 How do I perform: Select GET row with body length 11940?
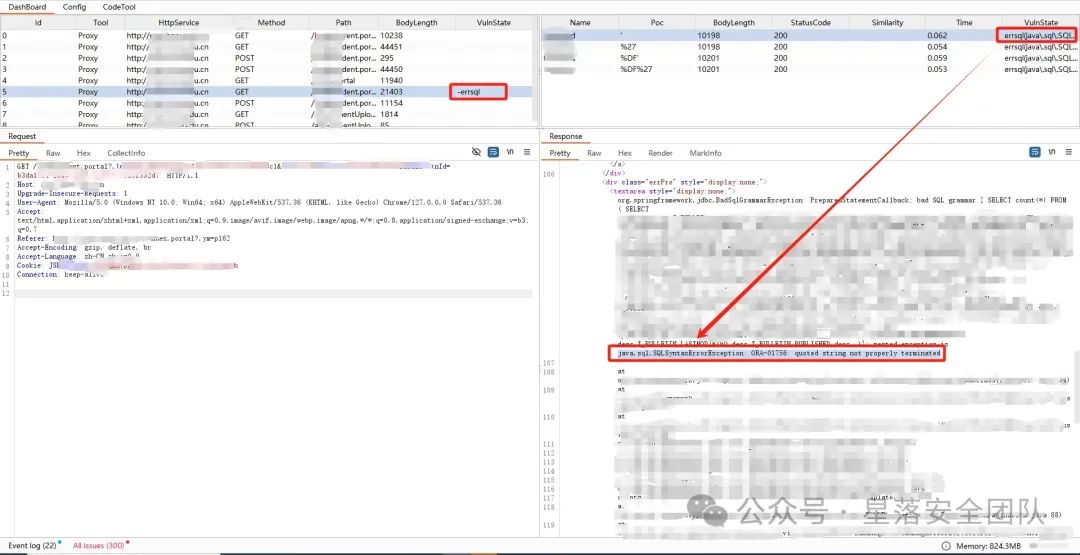266,81
